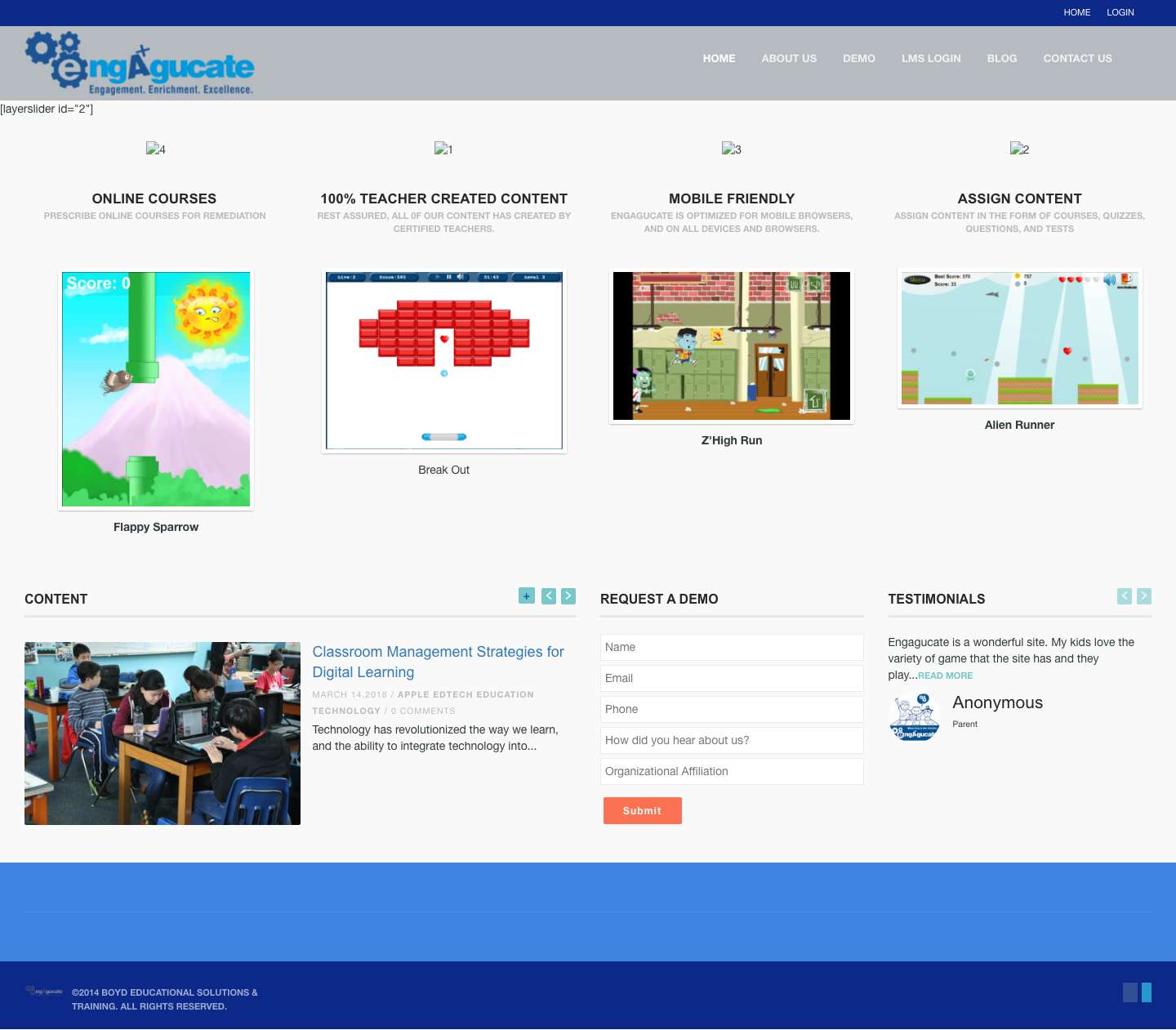Open the Flappy Sparrow game thumbnail
Viewport: 1176px width, 1030px height.
[x=155, y=390]
